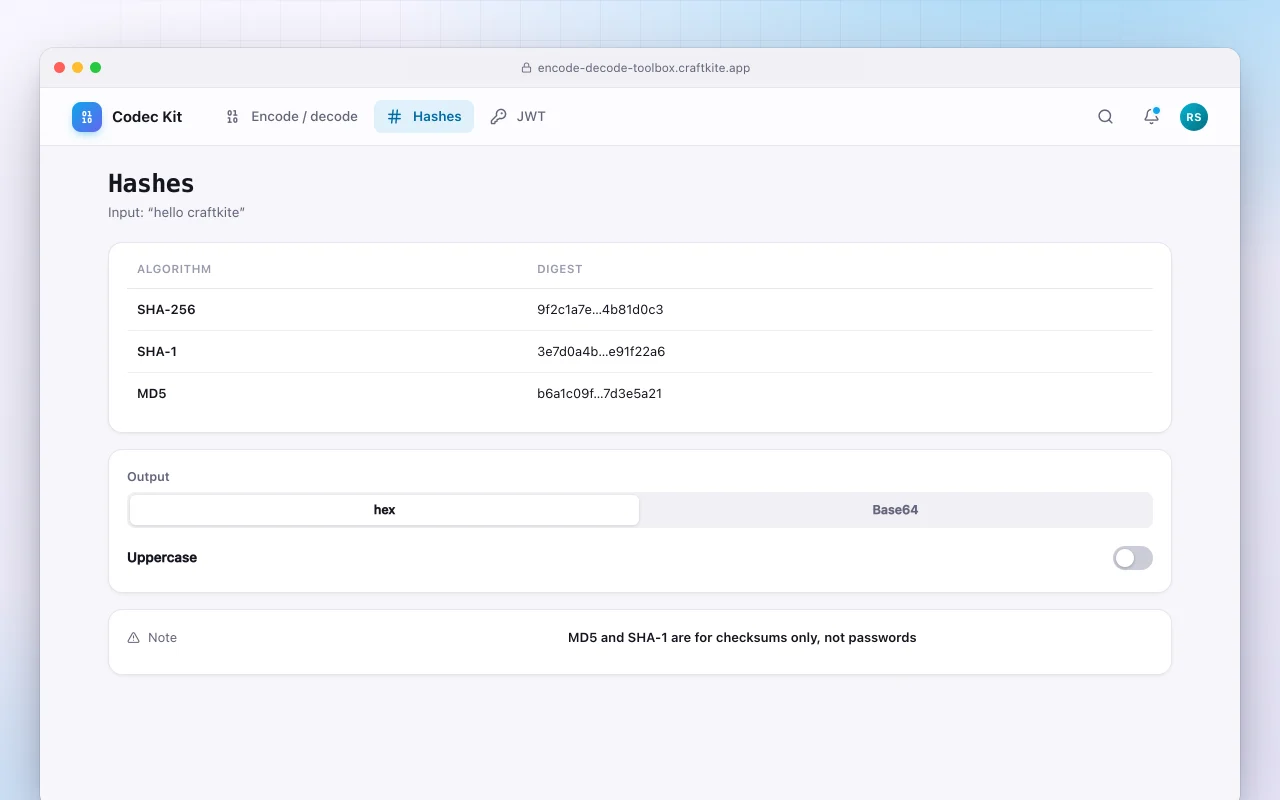Viewport: 1280px width, 800px height.
Task: Select Base64 output format
Action: point(895,510)
